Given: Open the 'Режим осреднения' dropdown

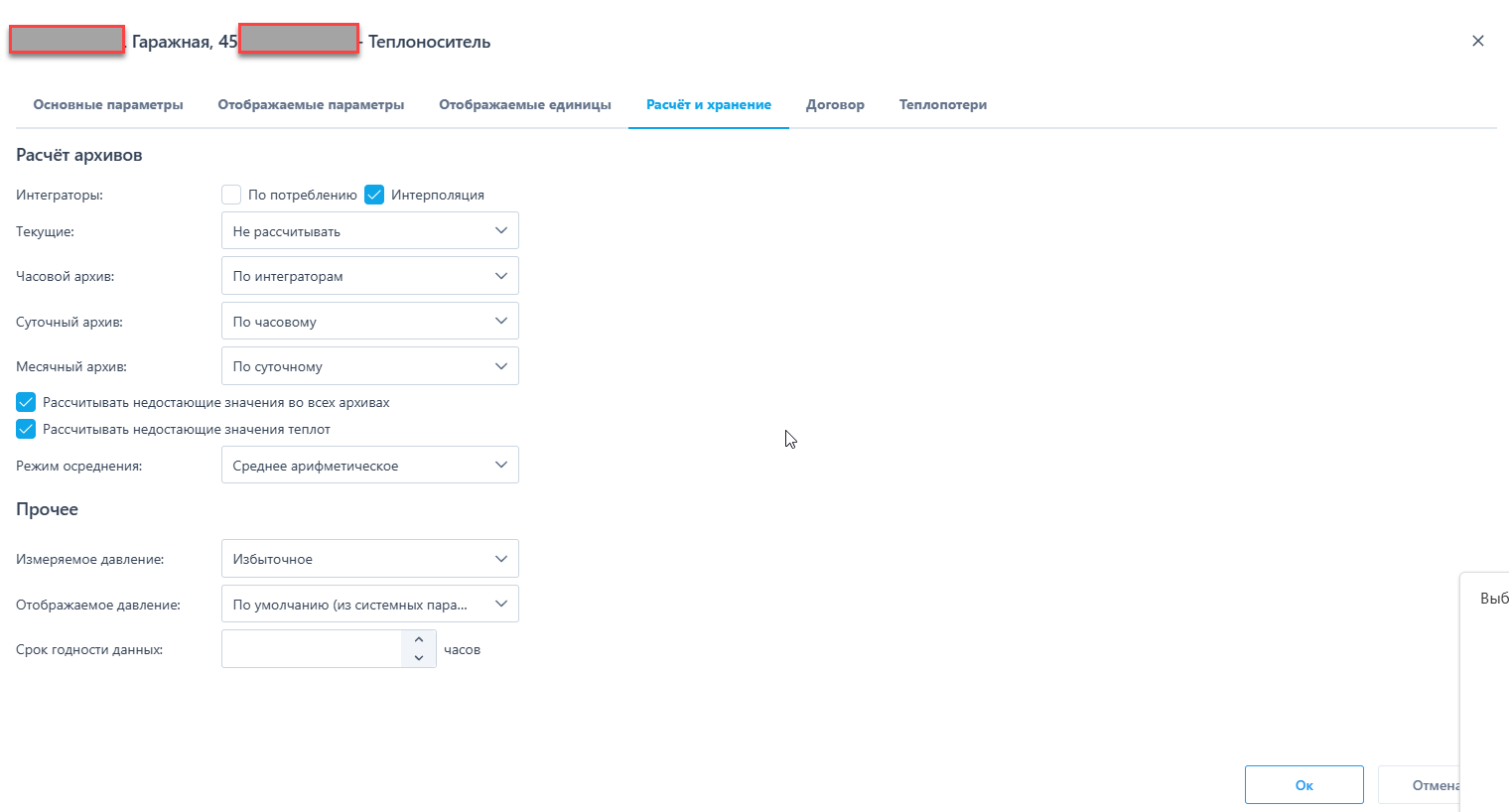Looking at the screenshot, I should tap(369, 466).
